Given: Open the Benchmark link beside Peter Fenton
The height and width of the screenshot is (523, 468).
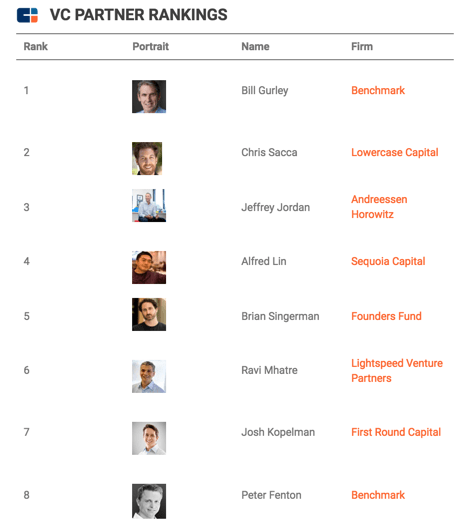Looking at the screenshot, I should [x=378, y=495].
